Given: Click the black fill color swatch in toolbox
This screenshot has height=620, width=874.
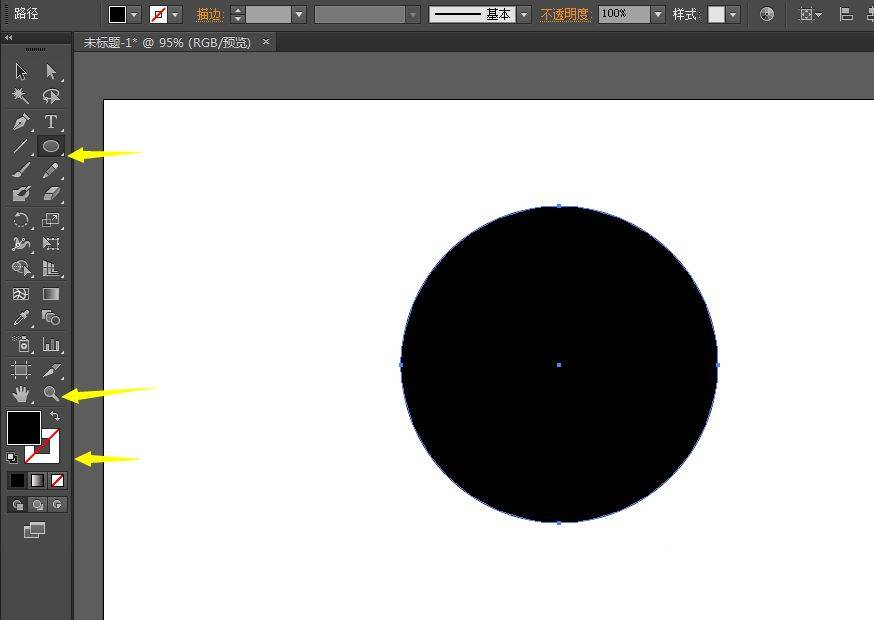Looking at the screenshot, I should (x=22, y=427).
